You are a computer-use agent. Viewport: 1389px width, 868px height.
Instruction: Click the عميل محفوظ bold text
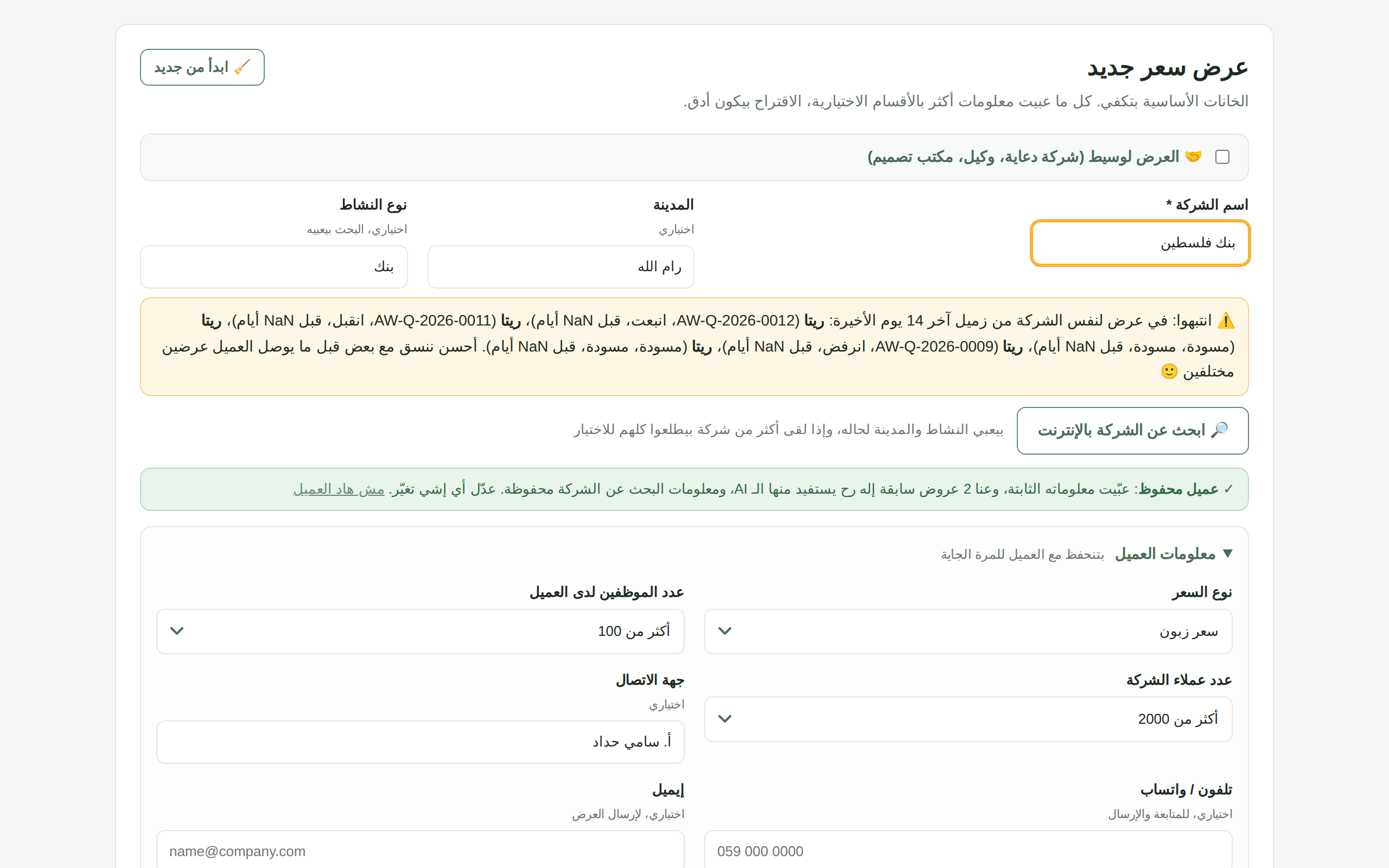[x=1178, y=489]
